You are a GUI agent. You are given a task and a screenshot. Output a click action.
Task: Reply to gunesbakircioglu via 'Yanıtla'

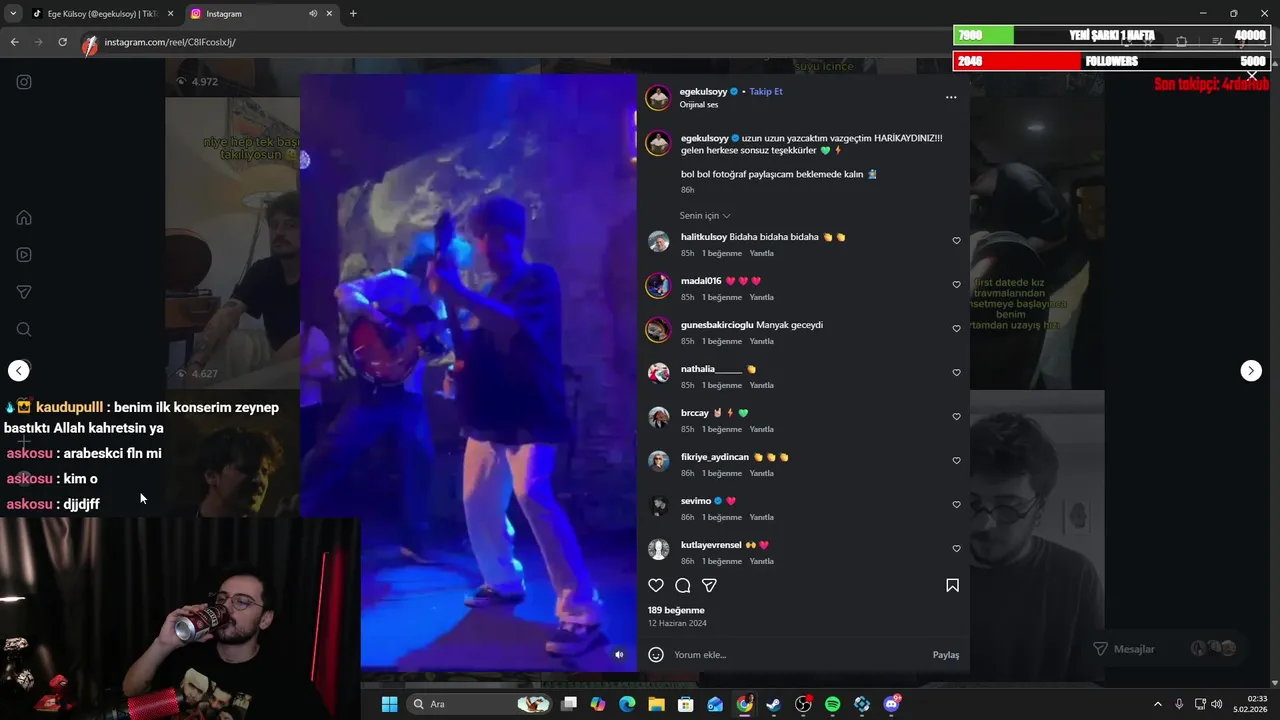(x=762, y=341)
